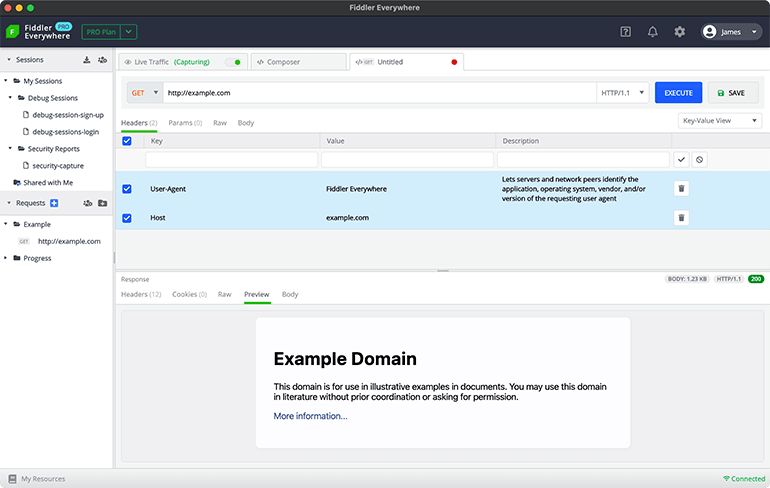The height and width of the screenshot is (488, 770).
Task: Expand the Progress folder
Action: [6, 258]
